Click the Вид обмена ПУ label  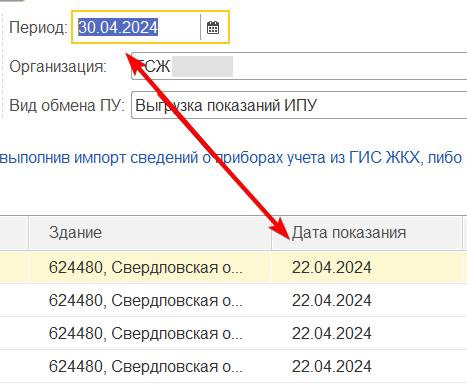tap(67, 105)
